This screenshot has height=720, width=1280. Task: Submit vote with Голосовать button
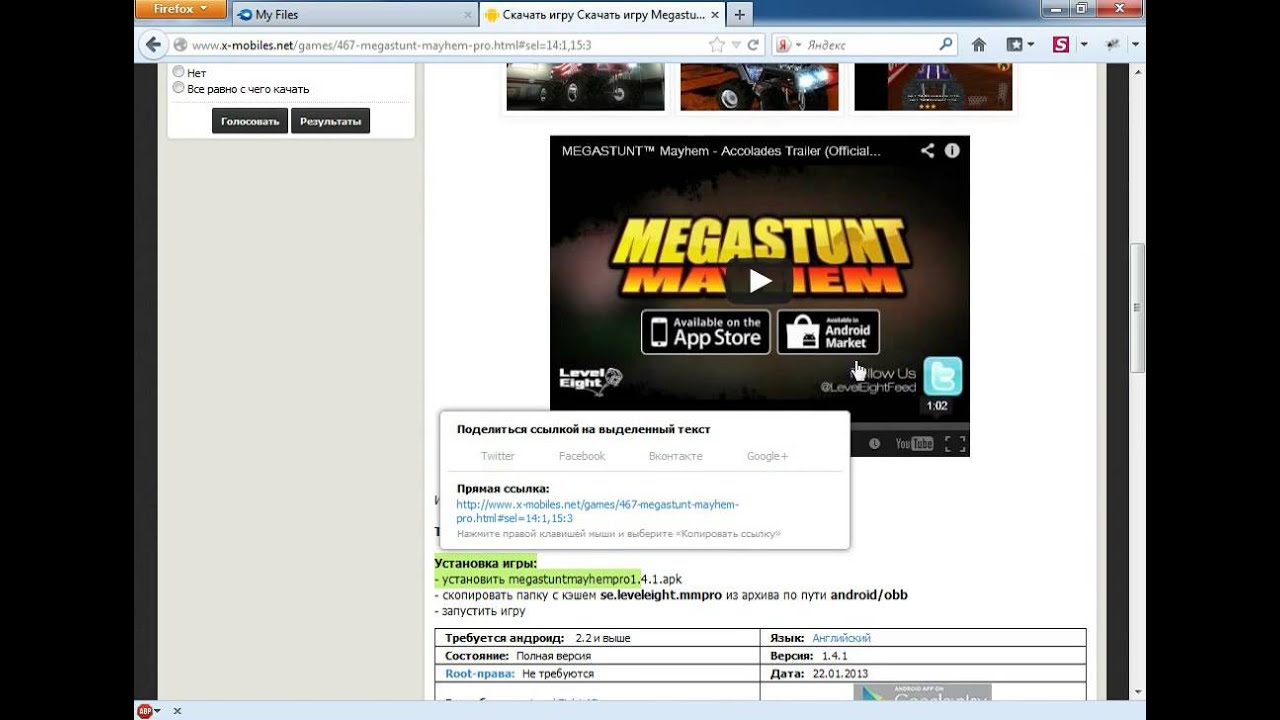pos(250,121)
